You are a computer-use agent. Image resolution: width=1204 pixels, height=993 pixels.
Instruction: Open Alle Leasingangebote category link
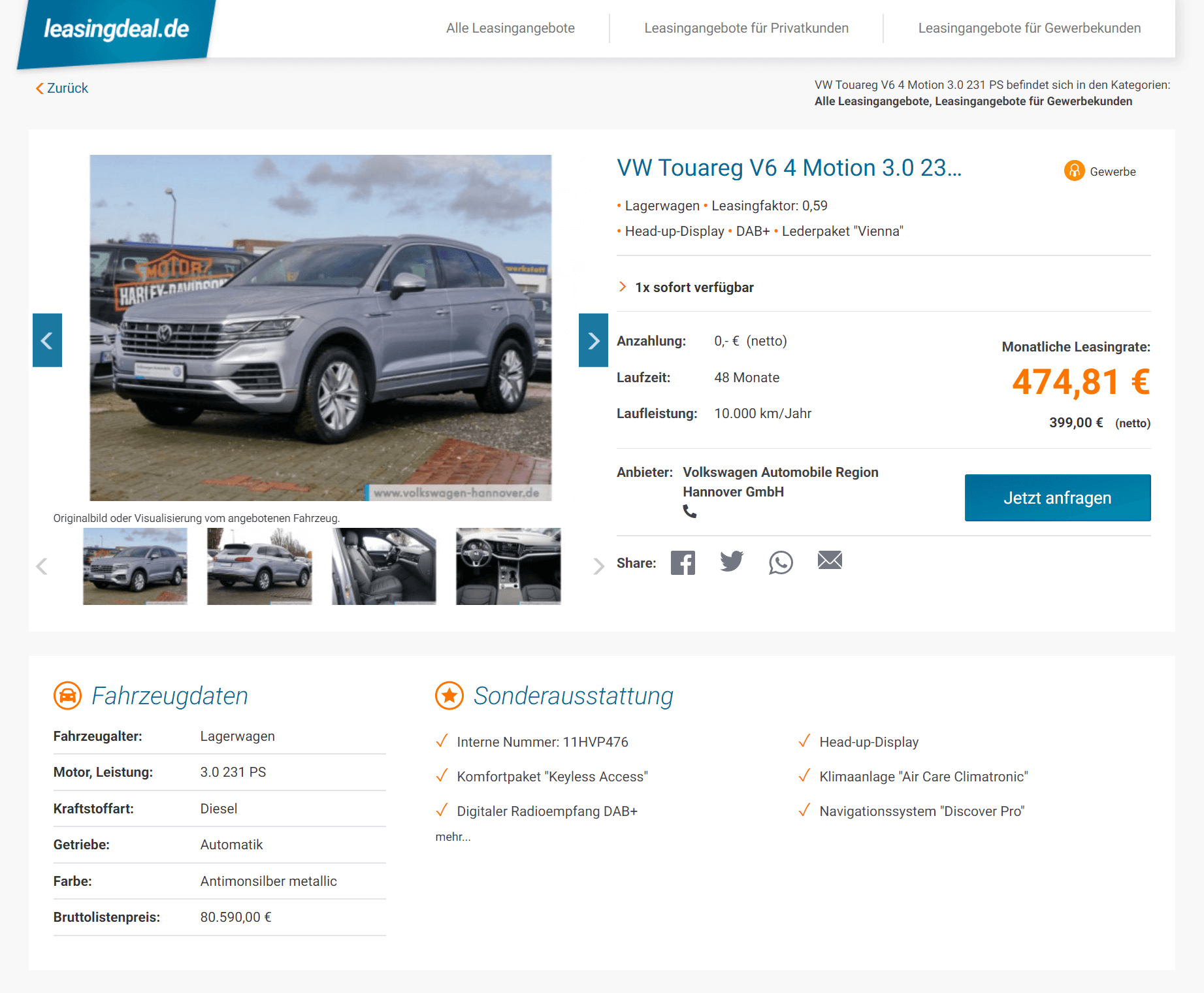point(873,101)
